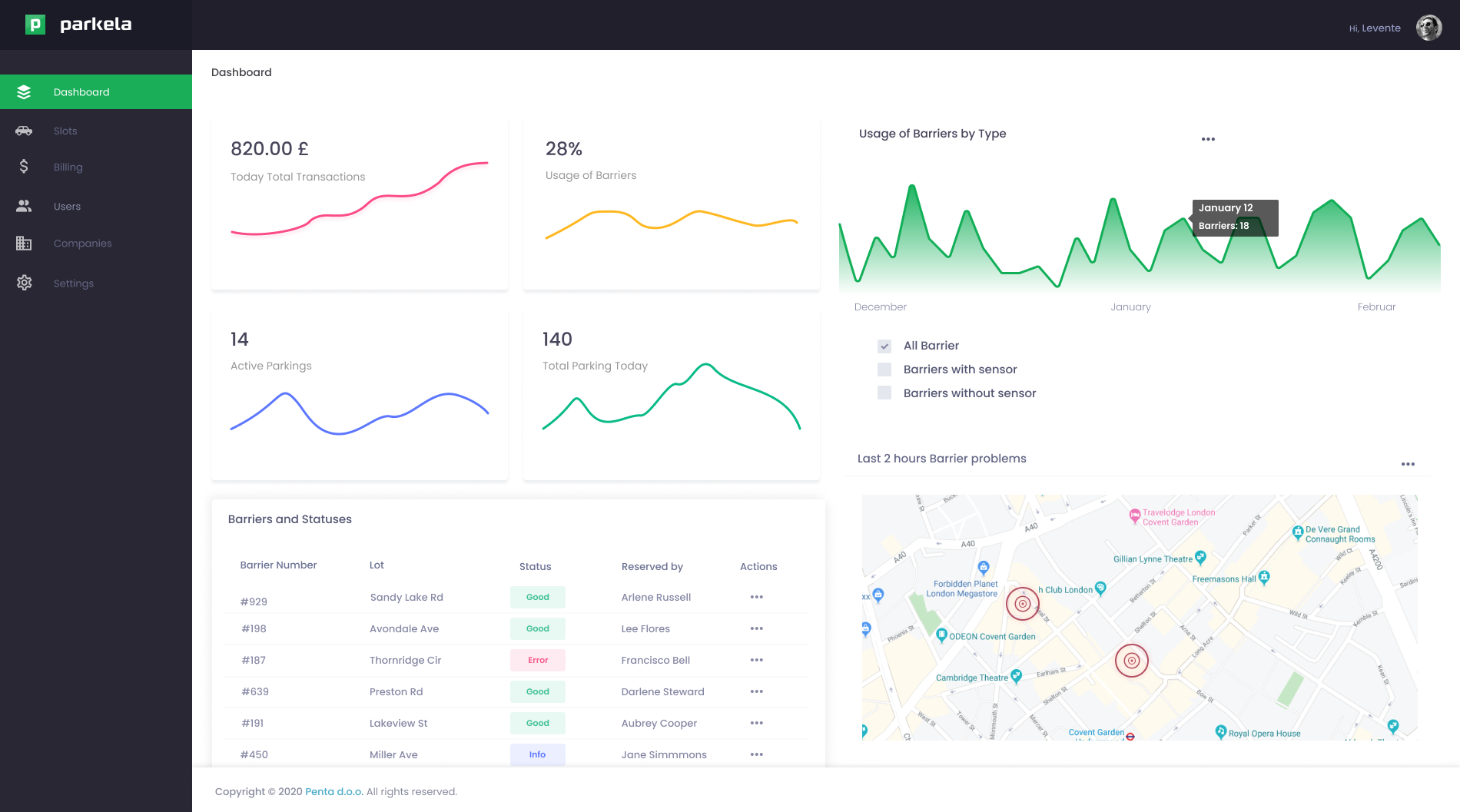Image resolution: width=1460 pixels, height=812 pixels.
Task: Open the Companies menu item
Action: pos(82,244)
